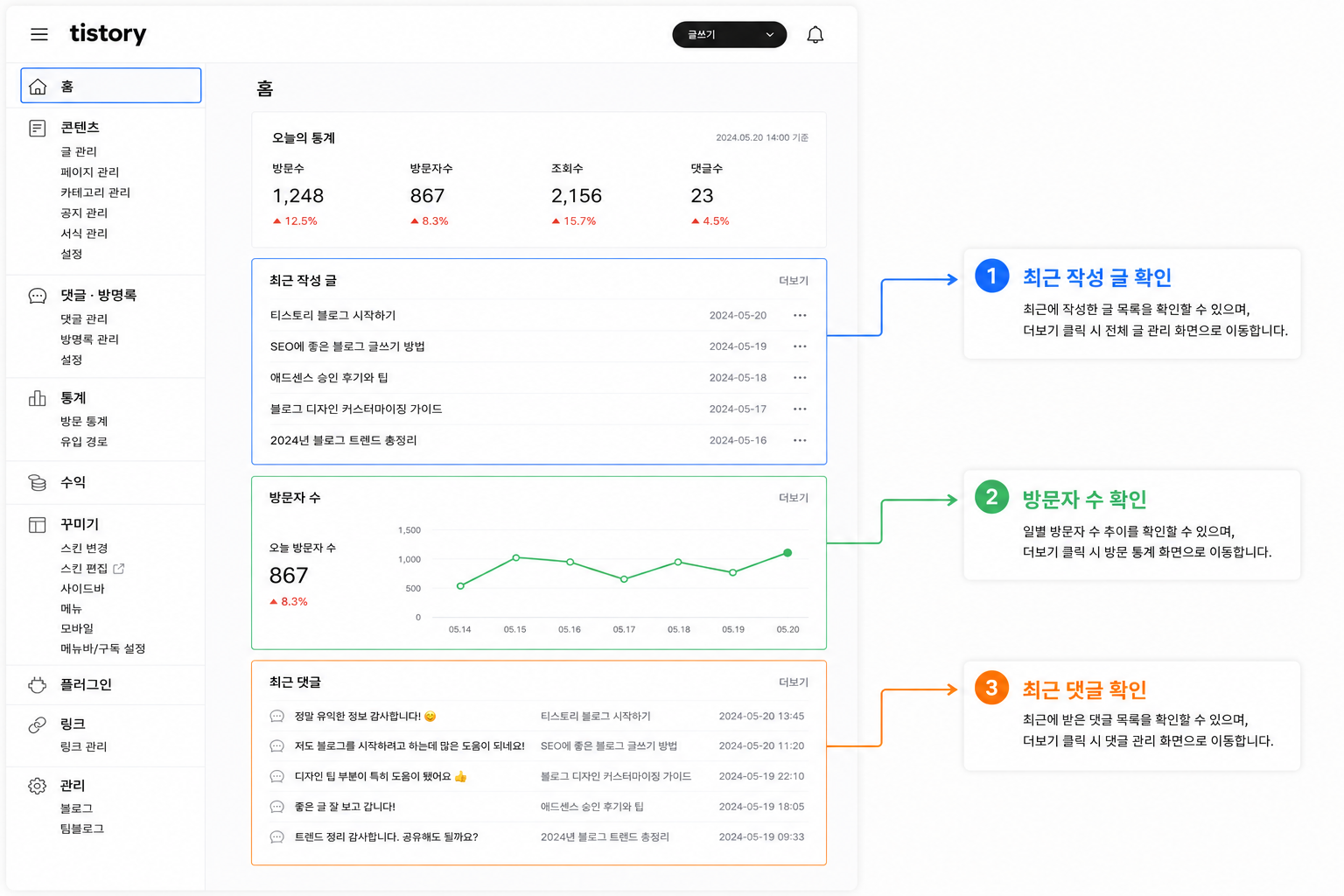This screenshot has height=896, width=1344.
Task: Click the 플러그인 plug icon
Action: coord(38,685)
